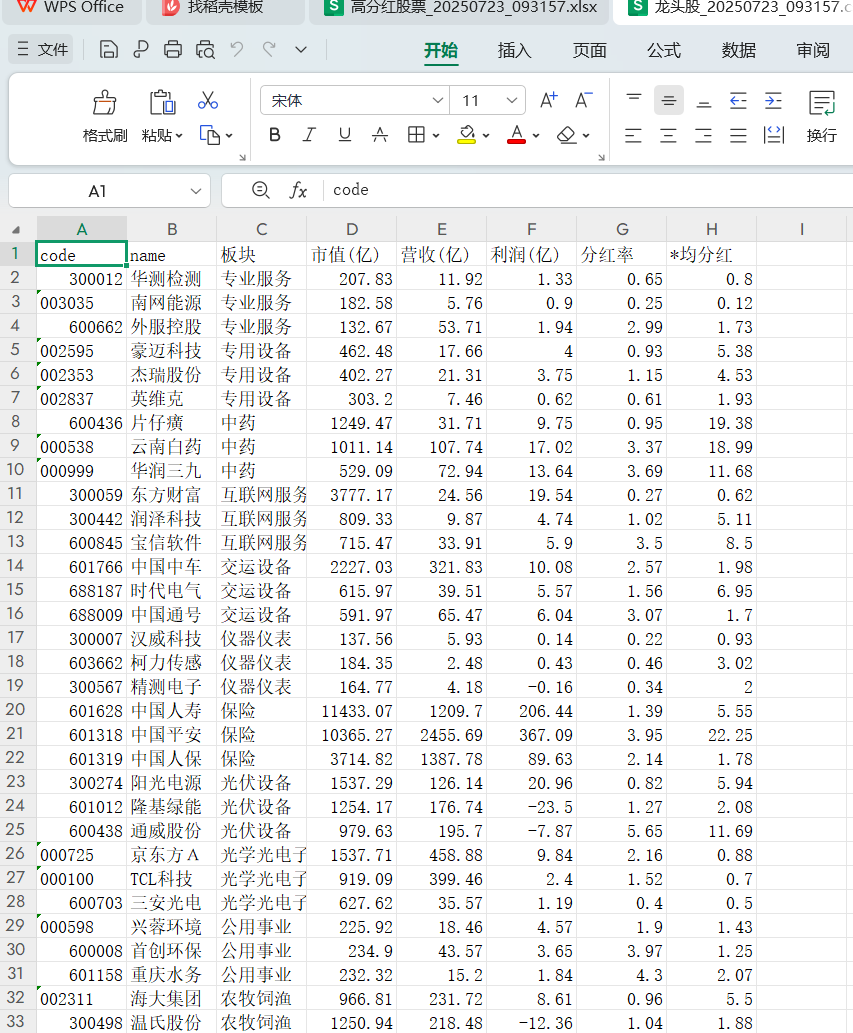Click the WPS Office home tab
The width and height of the screenshot is (853, 1033).
click(x=70, y=9)
